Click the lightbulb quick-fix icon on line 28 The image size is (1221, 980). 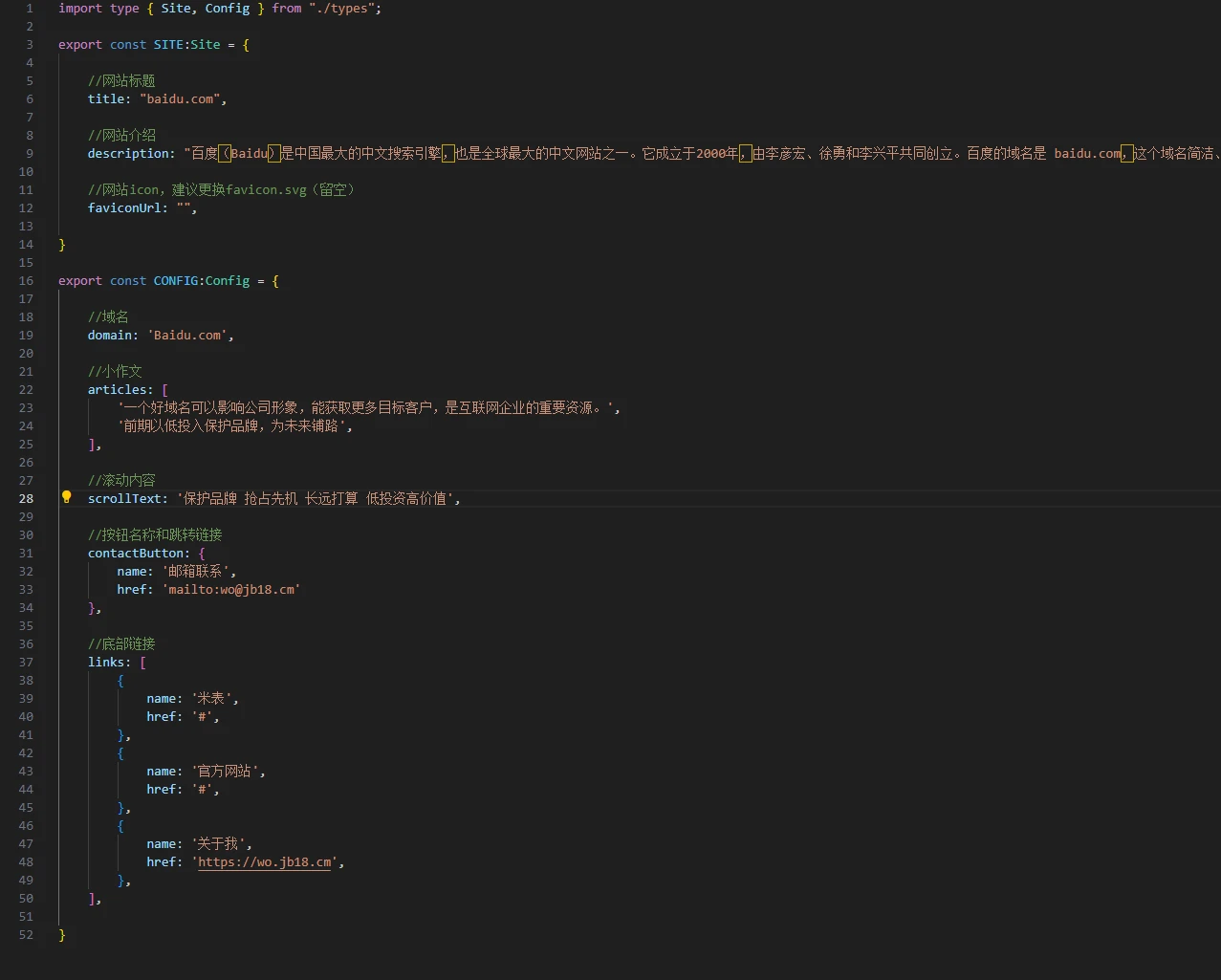point(67,497)
